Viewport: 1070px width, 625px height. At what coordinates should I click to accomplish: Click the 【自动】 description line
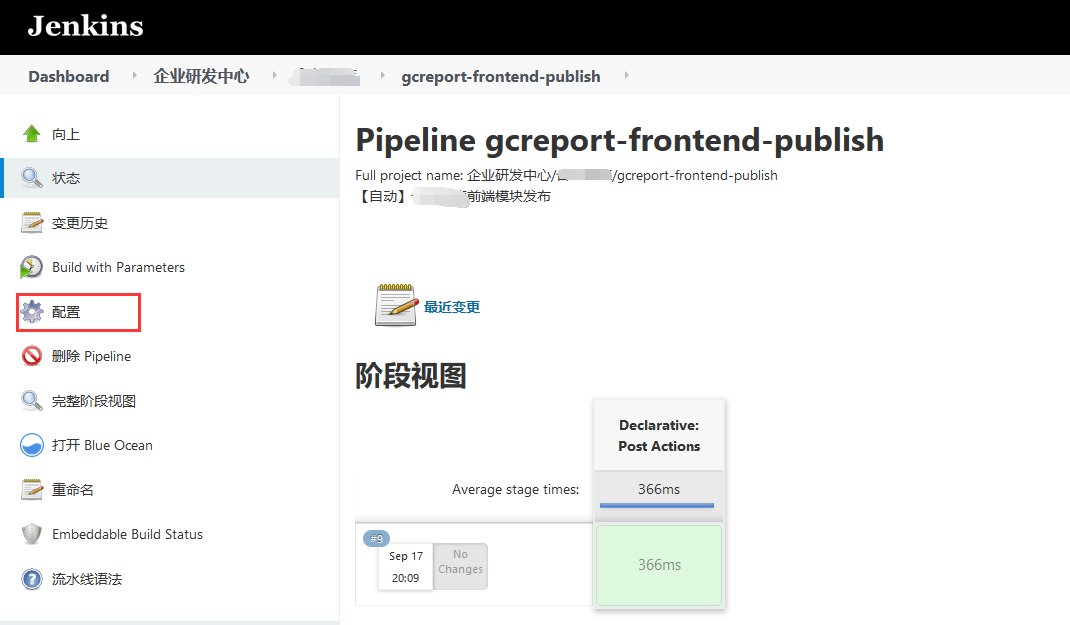coord(453,197)
